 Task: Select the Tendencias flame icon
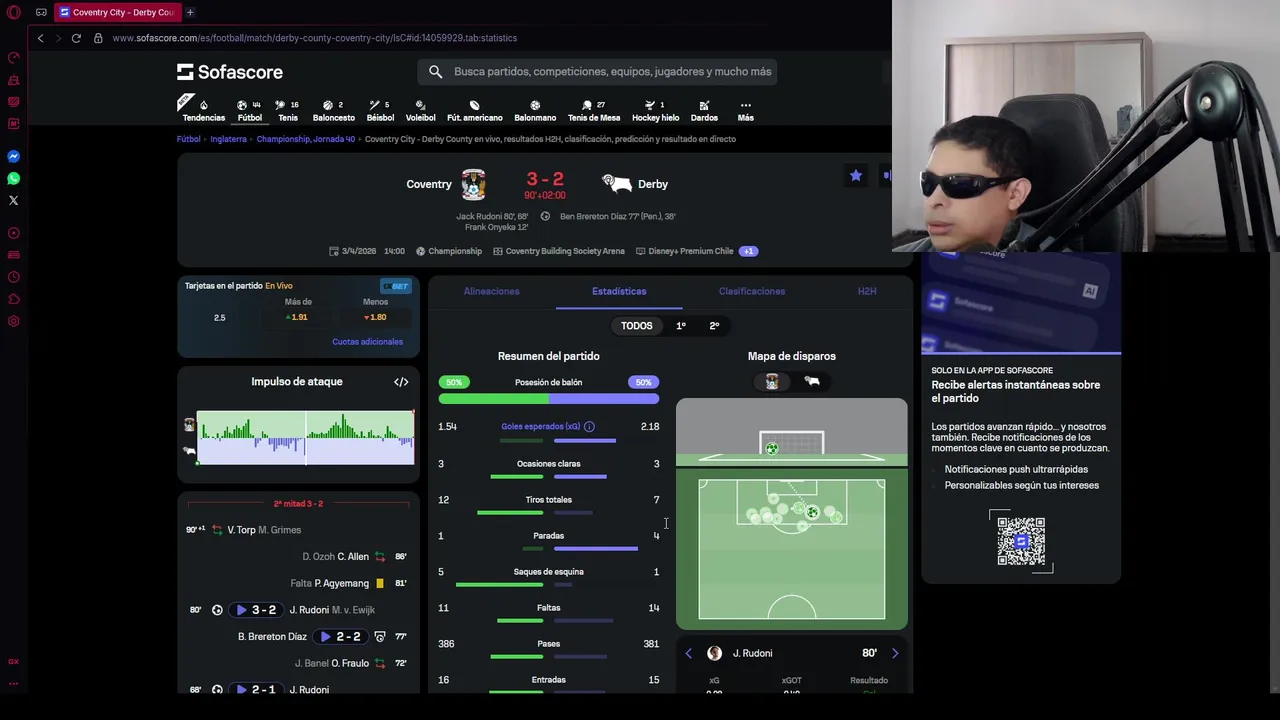[x=204, y=105]
